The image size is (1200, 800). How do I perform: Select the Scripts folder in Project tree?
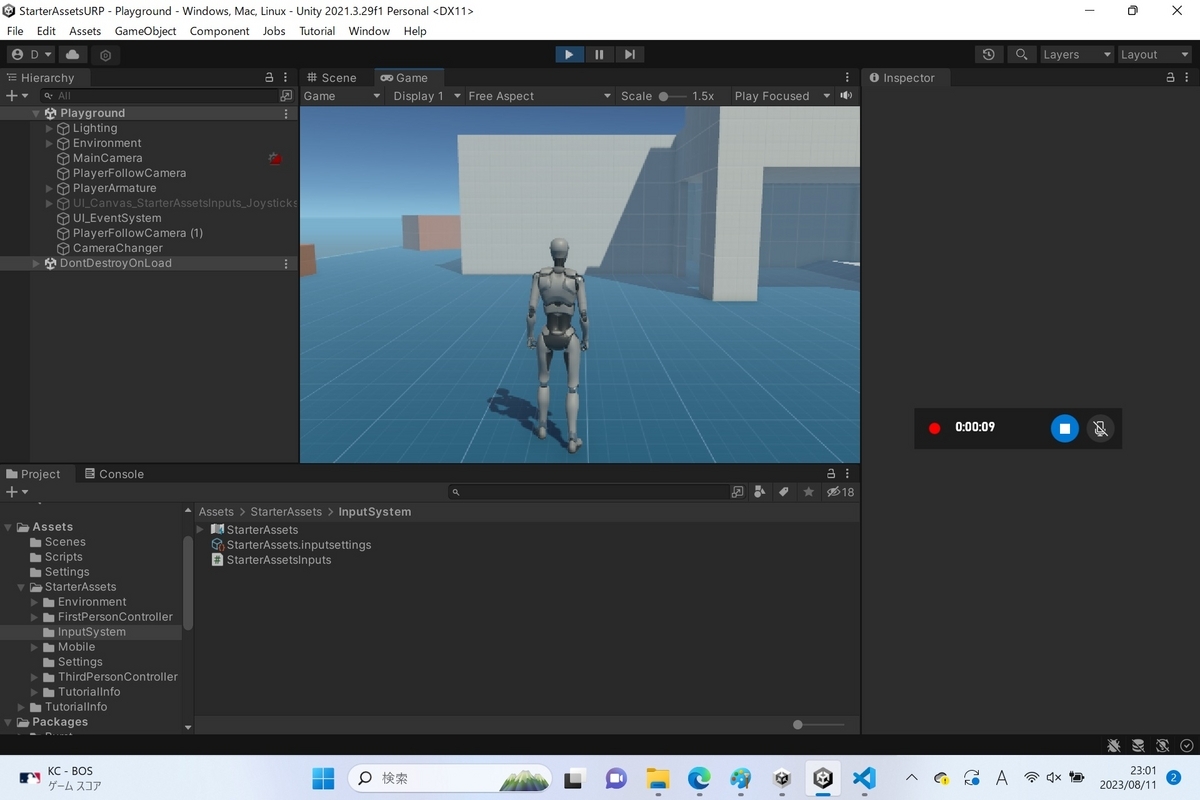(63, 557)
